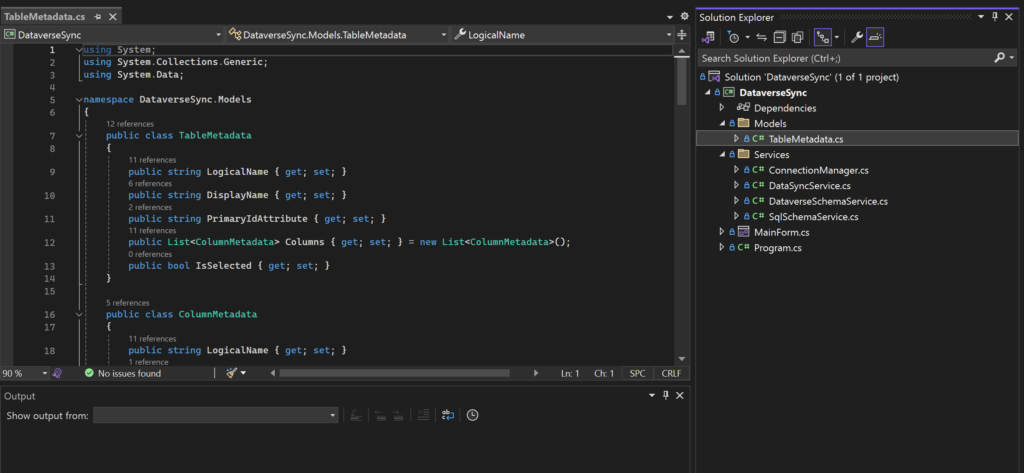This screenshot has width=1024, height=473.
Task: Expand the Dependencies node
Action: pyautogui.click(x=722, y=108)
